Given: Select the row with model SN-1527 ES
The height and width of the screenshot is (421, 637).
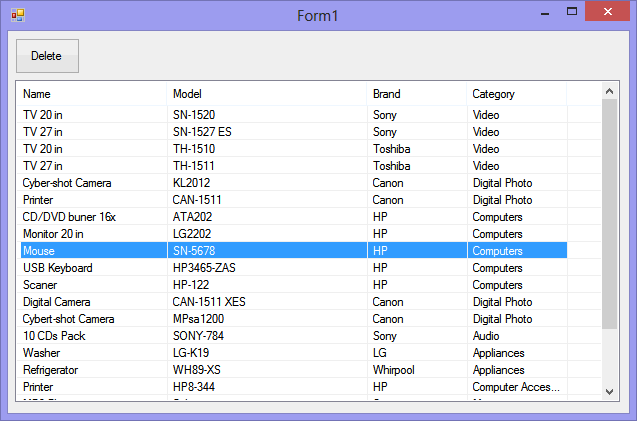Looking at the screenshot, I should 294,132.
